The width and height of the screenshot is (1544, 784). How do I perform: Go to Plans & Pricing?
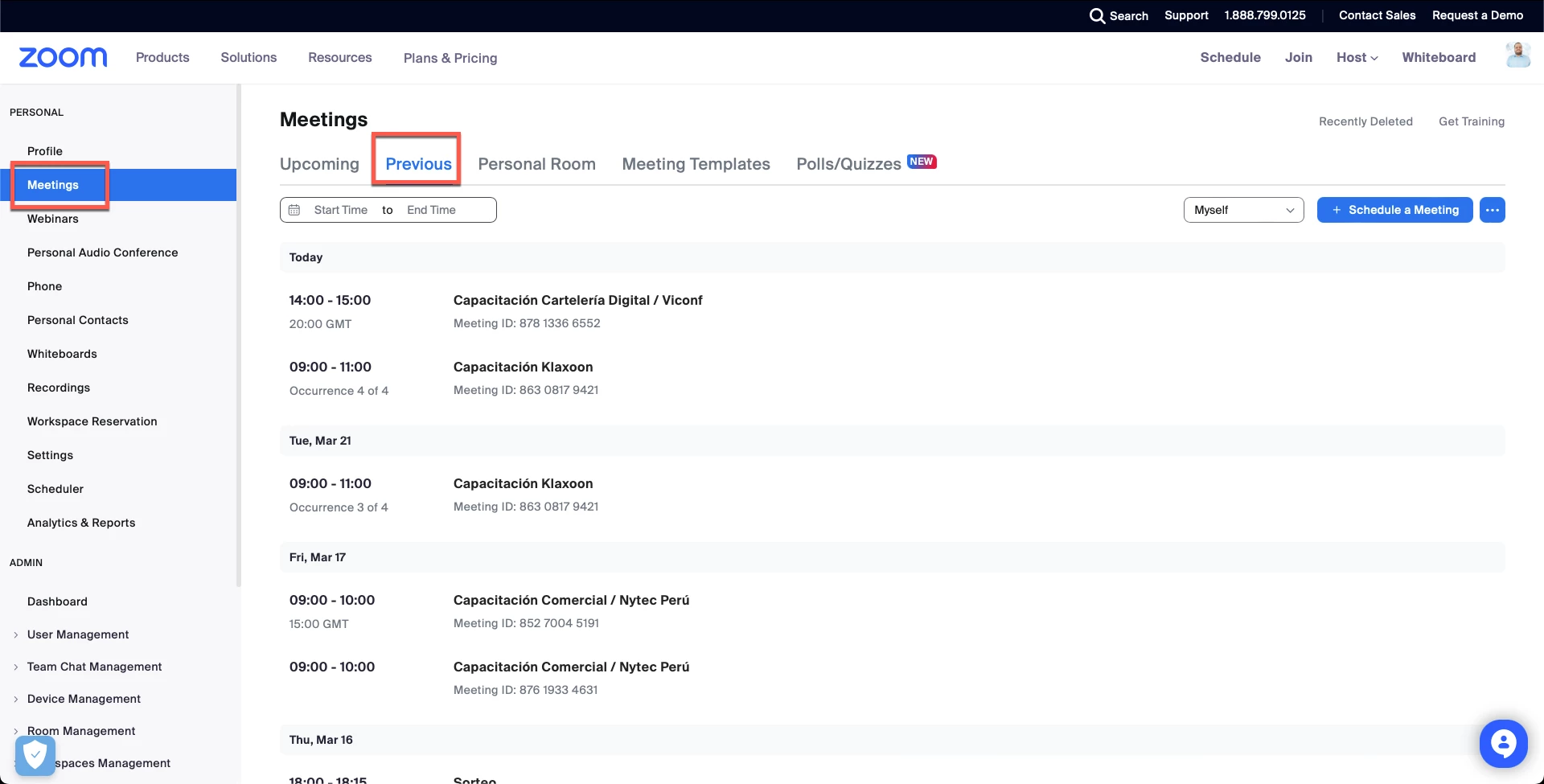[x=450, y=58]
